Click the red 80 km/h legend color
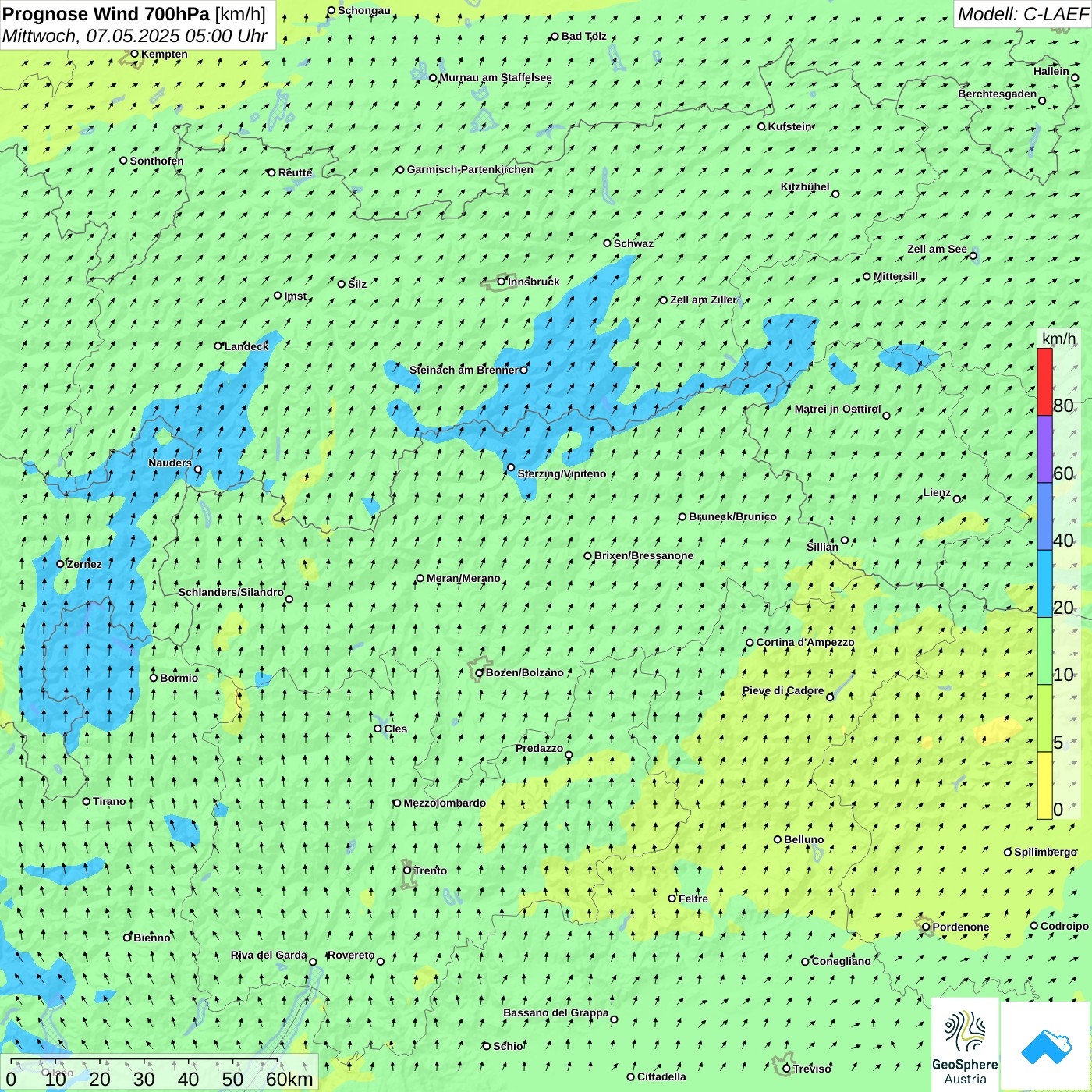1092x1092 pixels. click(1044, 381)
